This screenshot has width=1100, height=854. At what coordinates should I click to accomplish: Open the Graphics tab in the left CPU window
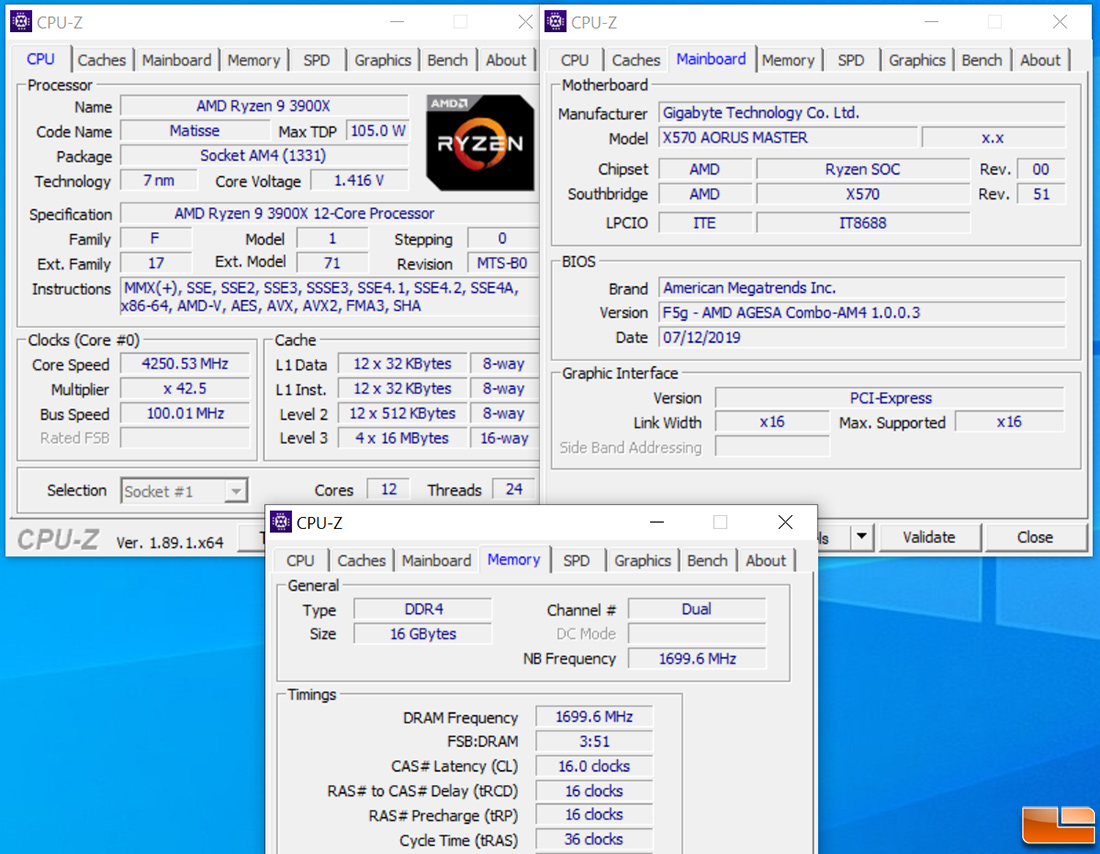pos(382,60)
